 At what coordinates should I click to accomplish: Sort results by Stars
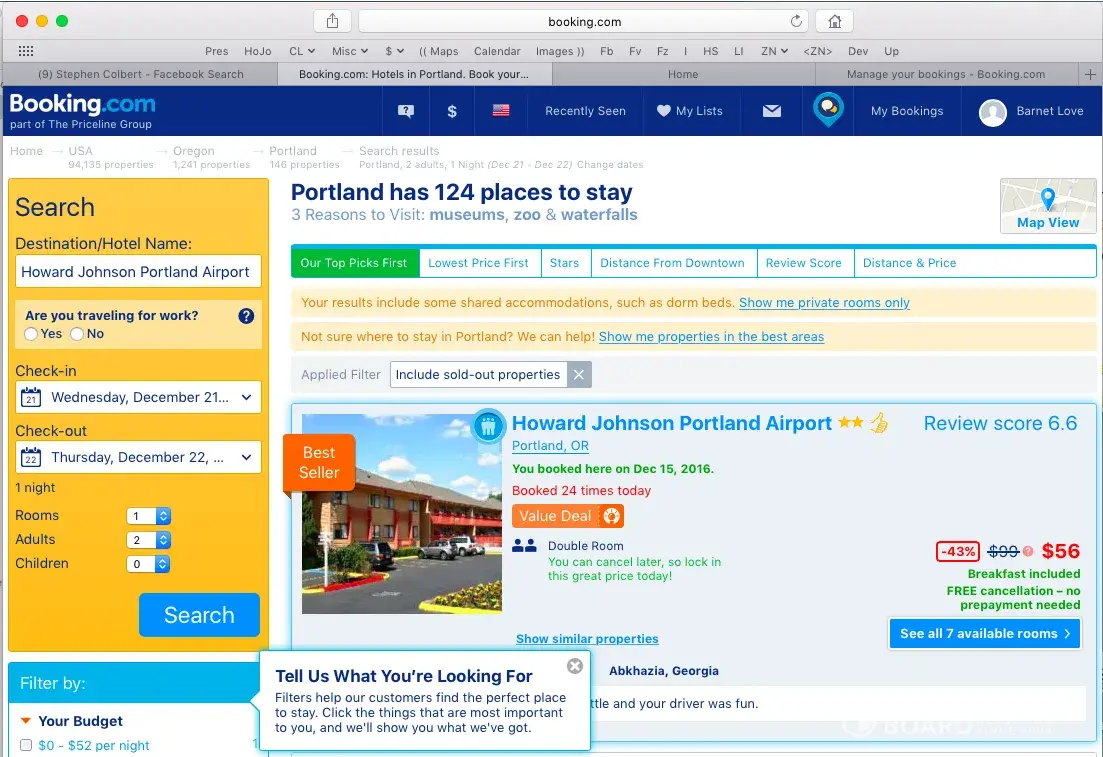(x=564, y=262)
